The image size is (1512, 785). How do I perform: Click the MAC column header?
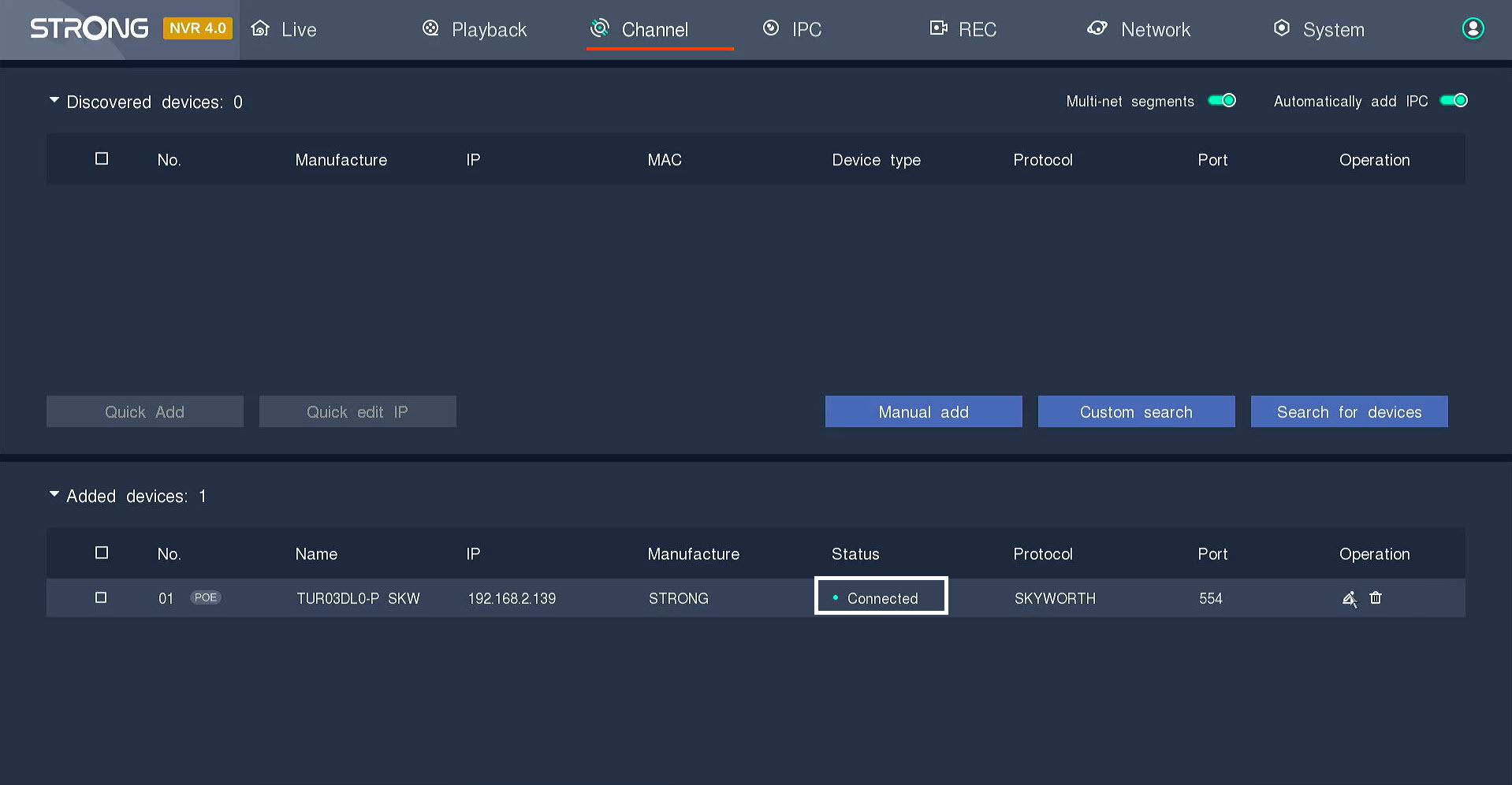click(x=665, y=160)
